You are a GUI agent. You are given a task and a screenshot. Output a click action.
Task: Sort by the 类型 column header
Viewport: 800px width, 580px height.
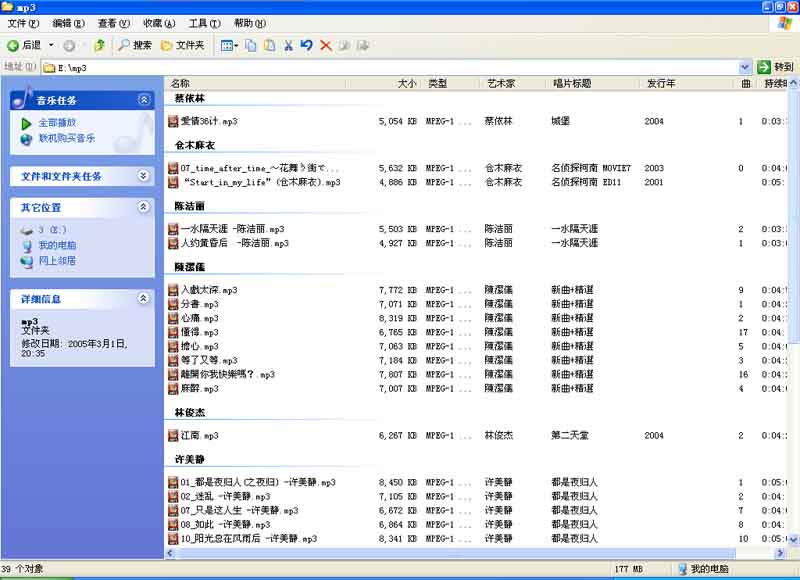click(451, 83)
